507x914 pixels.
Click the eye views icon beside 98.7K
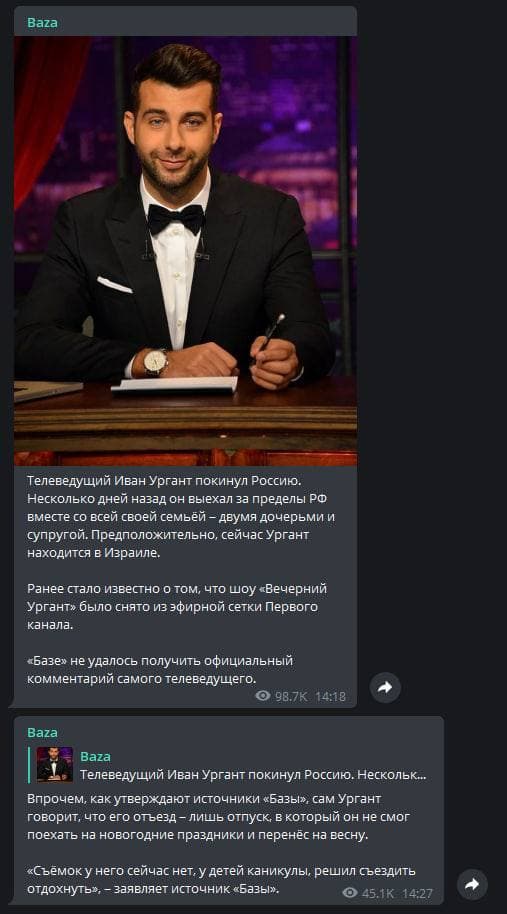point(263,695)
